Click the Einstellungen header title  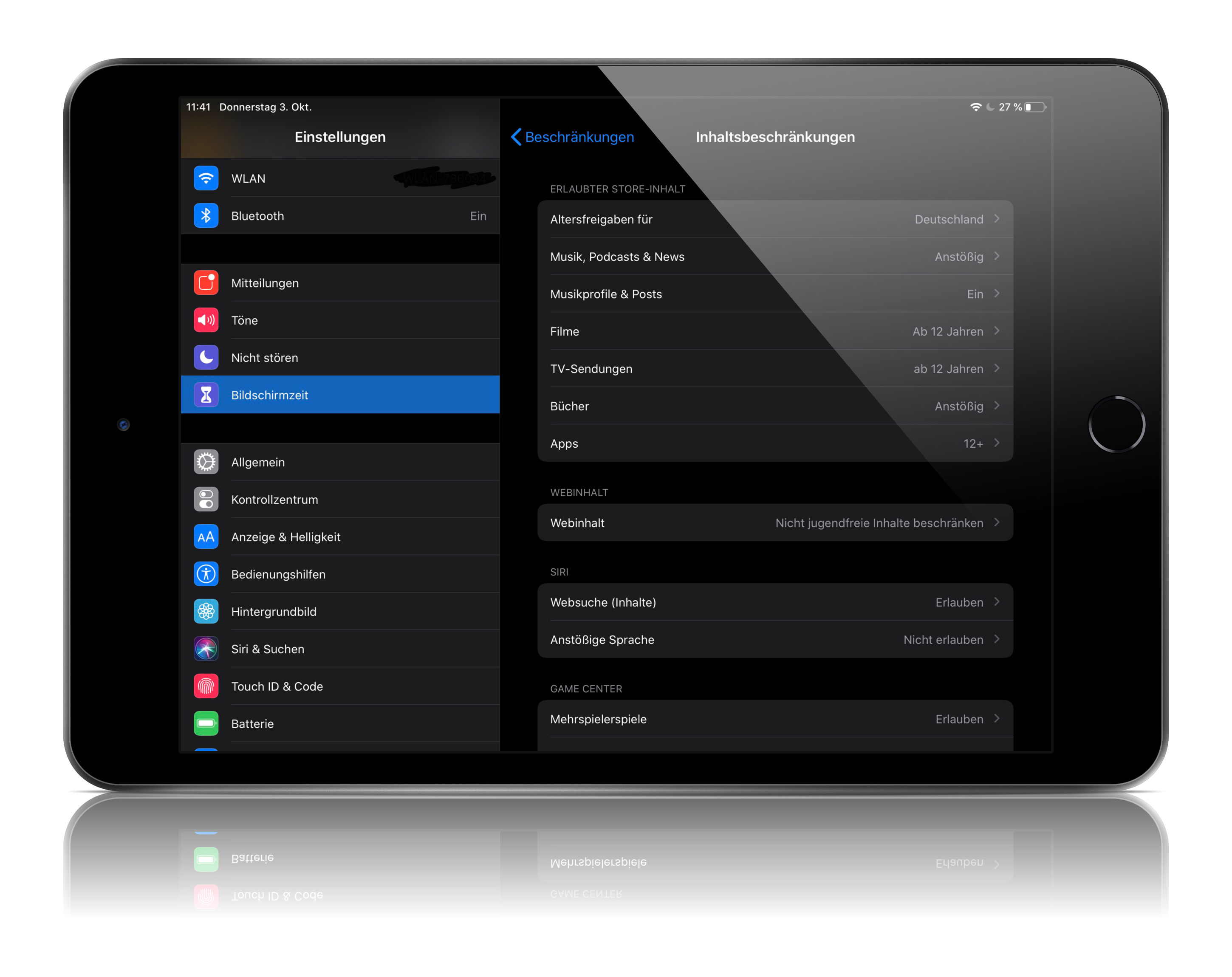pyautogui.click(x=340, y=137)
